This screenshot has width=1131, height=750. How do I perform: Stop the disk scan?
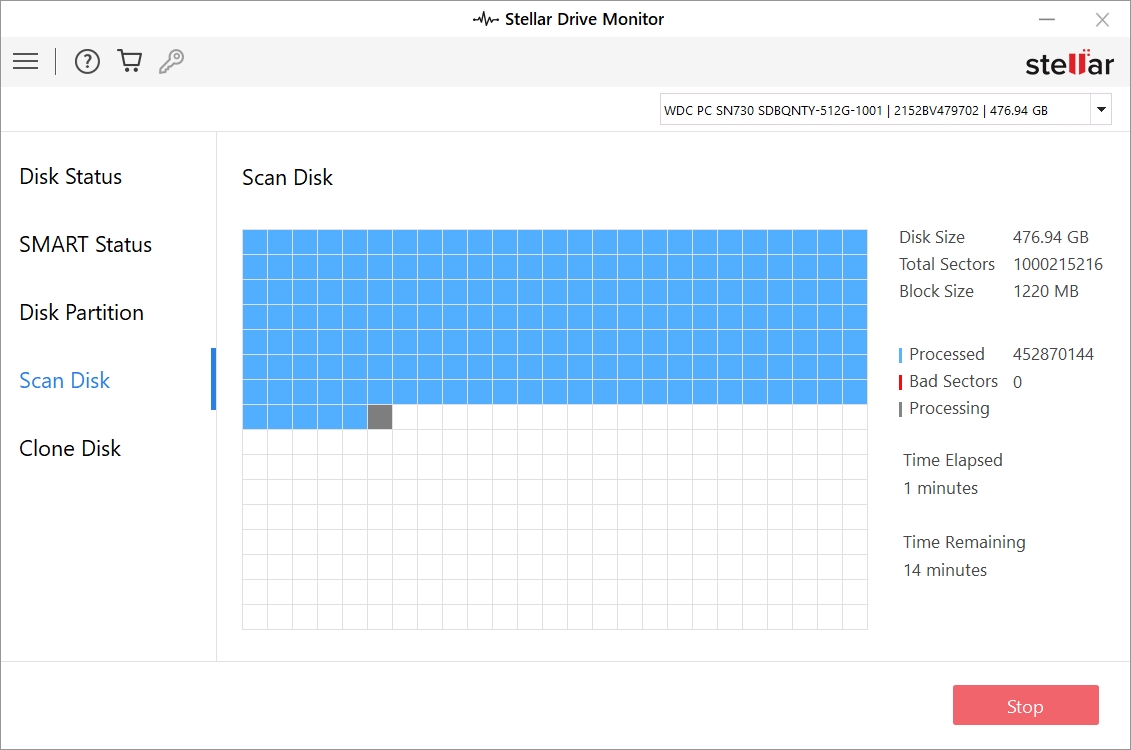click(1025, 706)
